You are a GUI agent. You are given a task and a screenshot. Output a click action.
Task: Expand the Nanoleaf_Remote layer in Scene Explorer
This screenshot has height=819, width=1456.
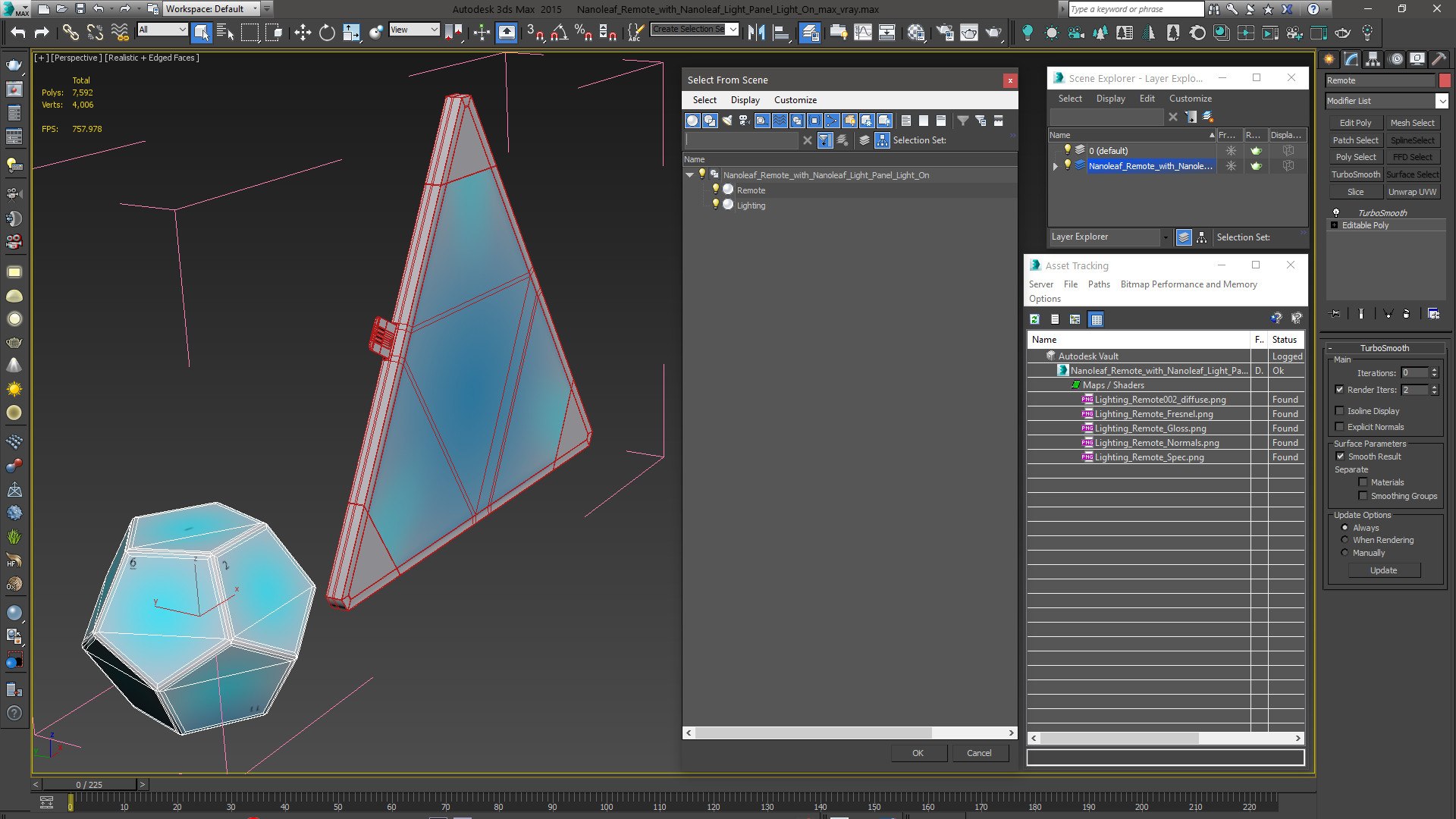1055,166
